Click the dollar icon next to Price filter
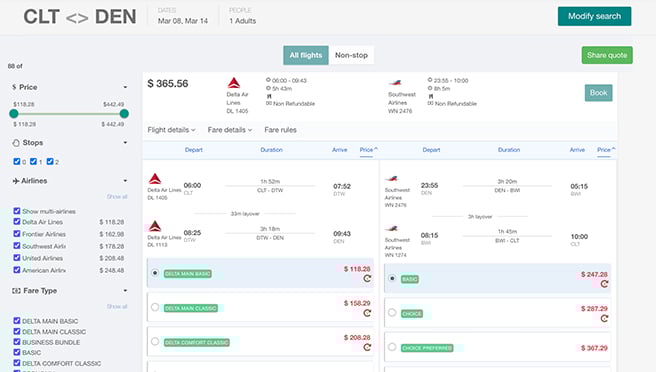656x372 pixels. [14, 87]
